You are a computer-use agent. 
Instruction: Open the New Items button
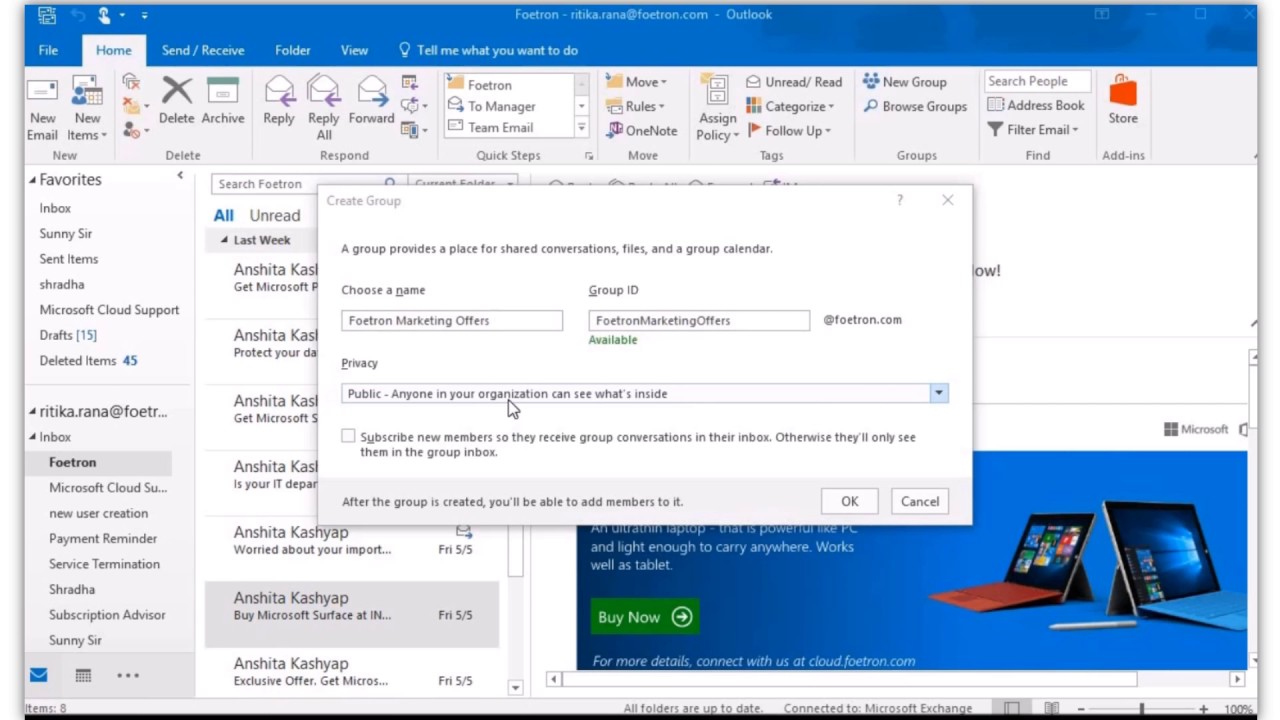(x=87, y=109)
